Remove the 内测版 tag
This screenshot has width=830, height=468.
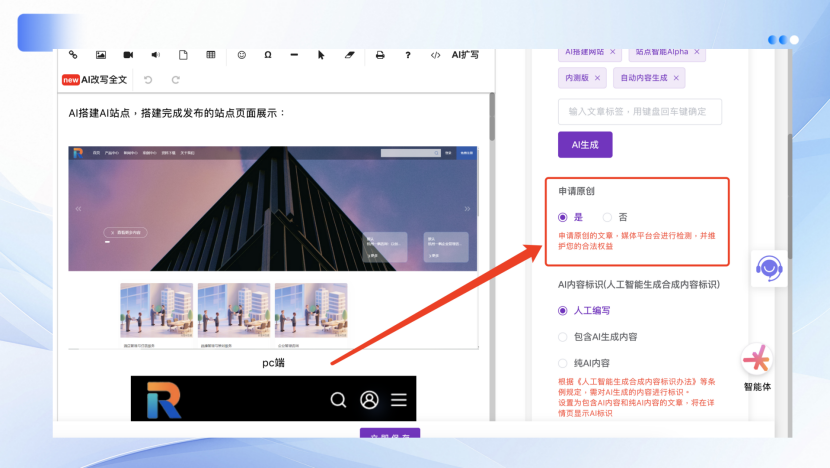click(598, 77)
